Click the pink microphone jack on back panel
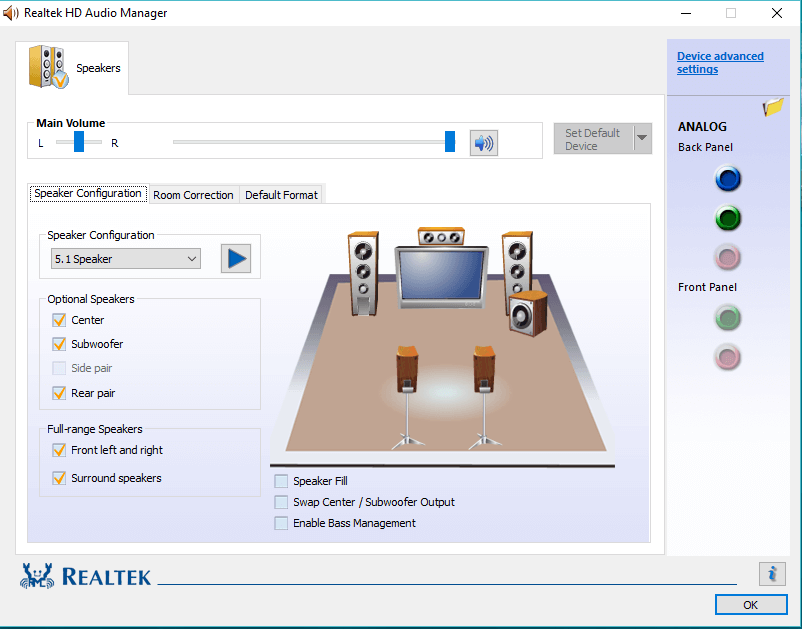The width and height of the screenshot is (802, 629). (727, 257)
